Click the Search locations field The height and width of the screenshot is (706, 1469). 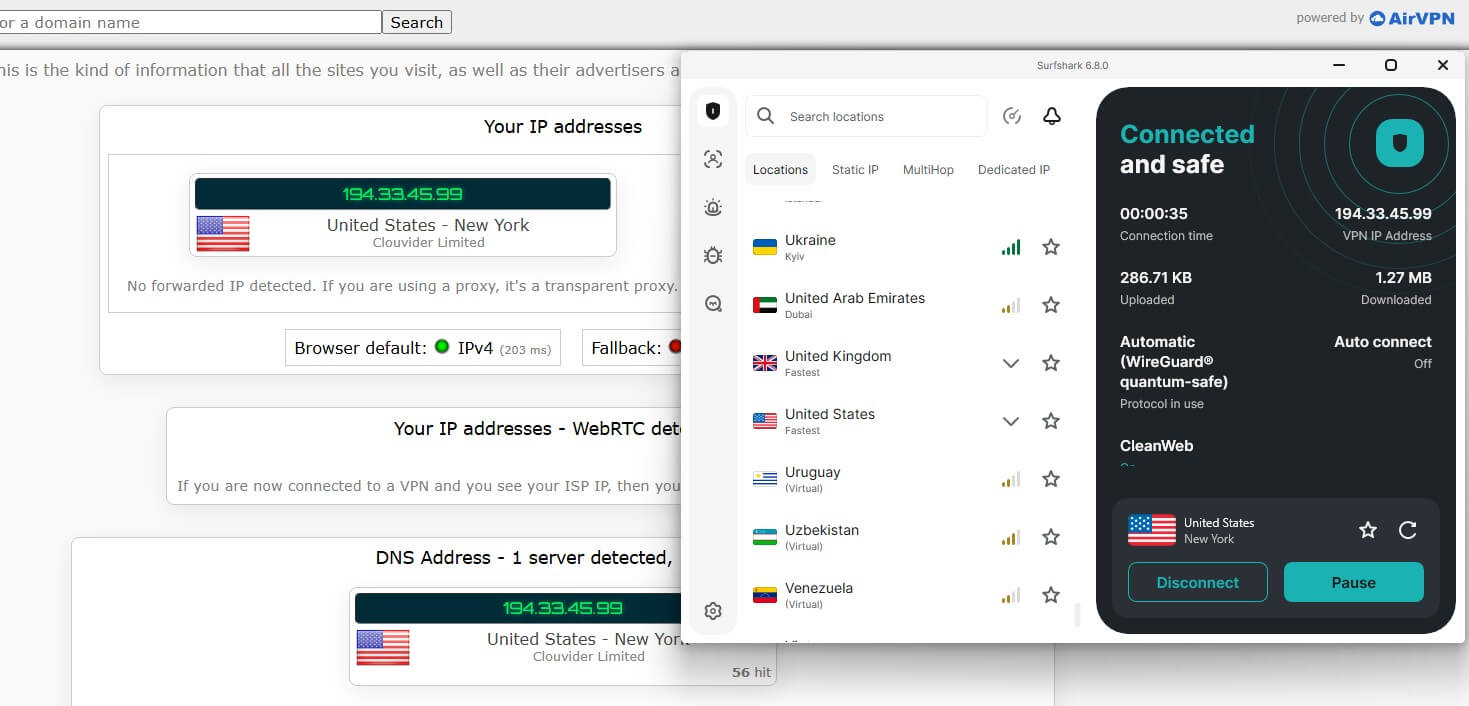click(x=866, y=116)
